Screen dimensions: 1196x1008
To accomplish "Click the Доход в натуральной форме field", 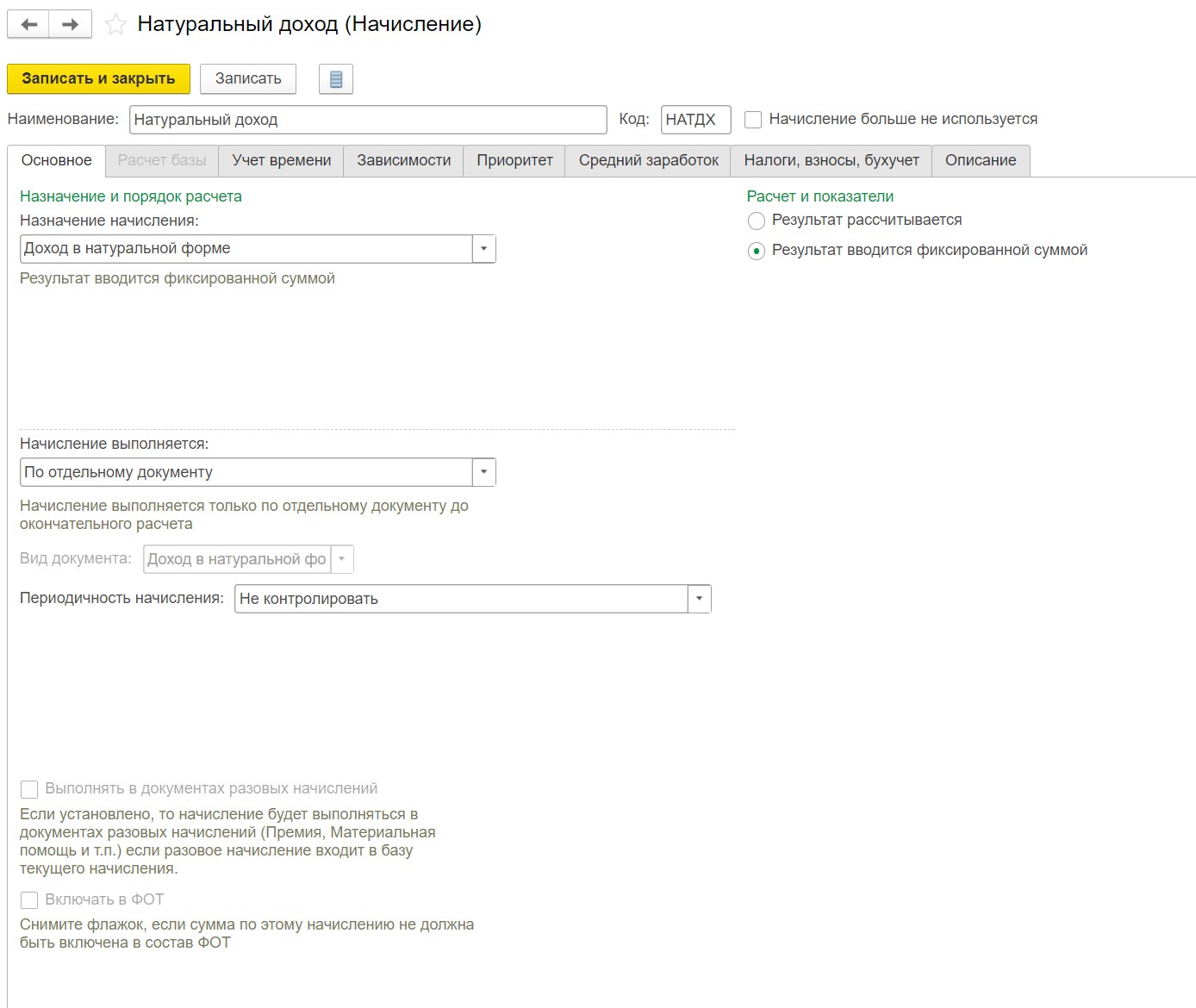I will (246, 249).
